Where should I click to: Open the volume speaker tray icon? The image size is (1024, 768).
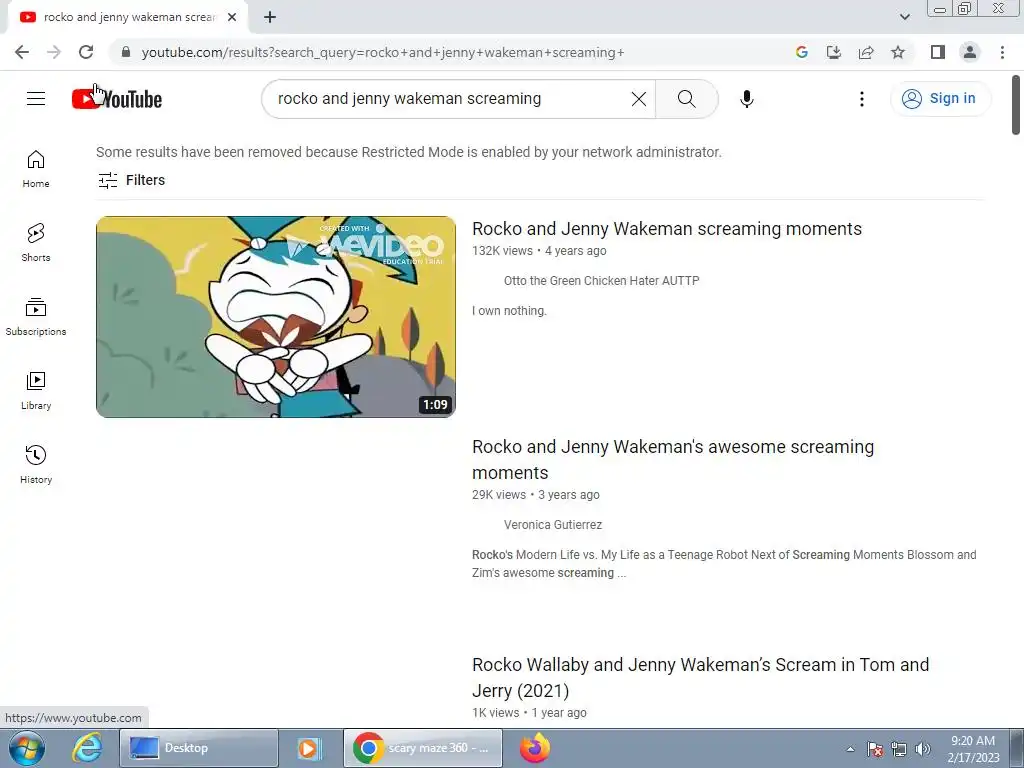(x=923, y=749)
